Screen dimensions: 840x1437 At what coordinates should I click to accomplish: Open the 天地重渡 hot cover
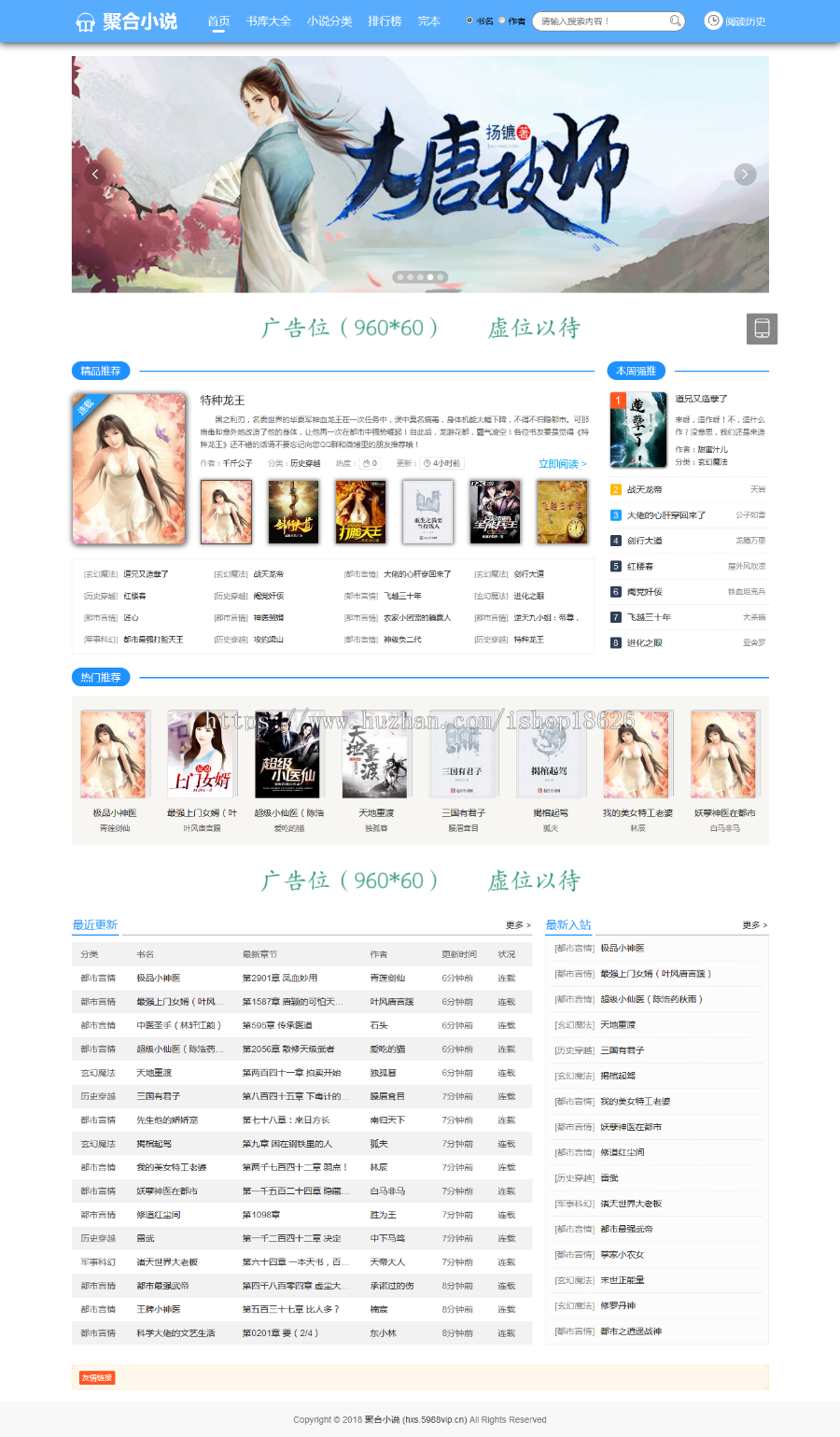click(x=376, y=754)
